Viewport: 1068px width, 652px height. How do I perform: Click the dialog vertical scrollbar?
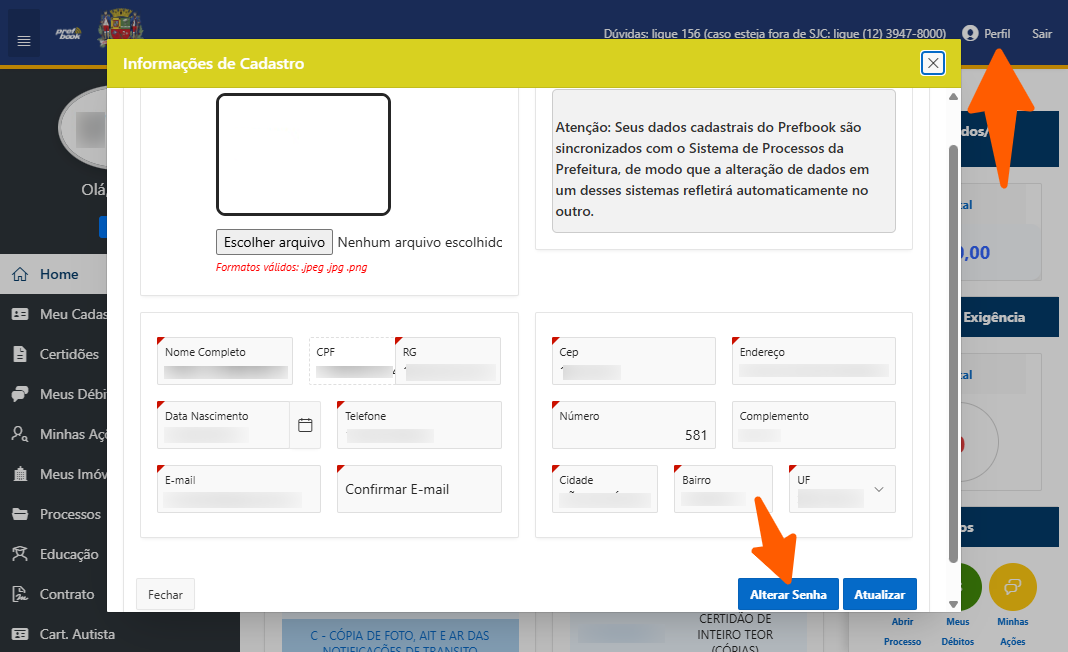[953, 350]
